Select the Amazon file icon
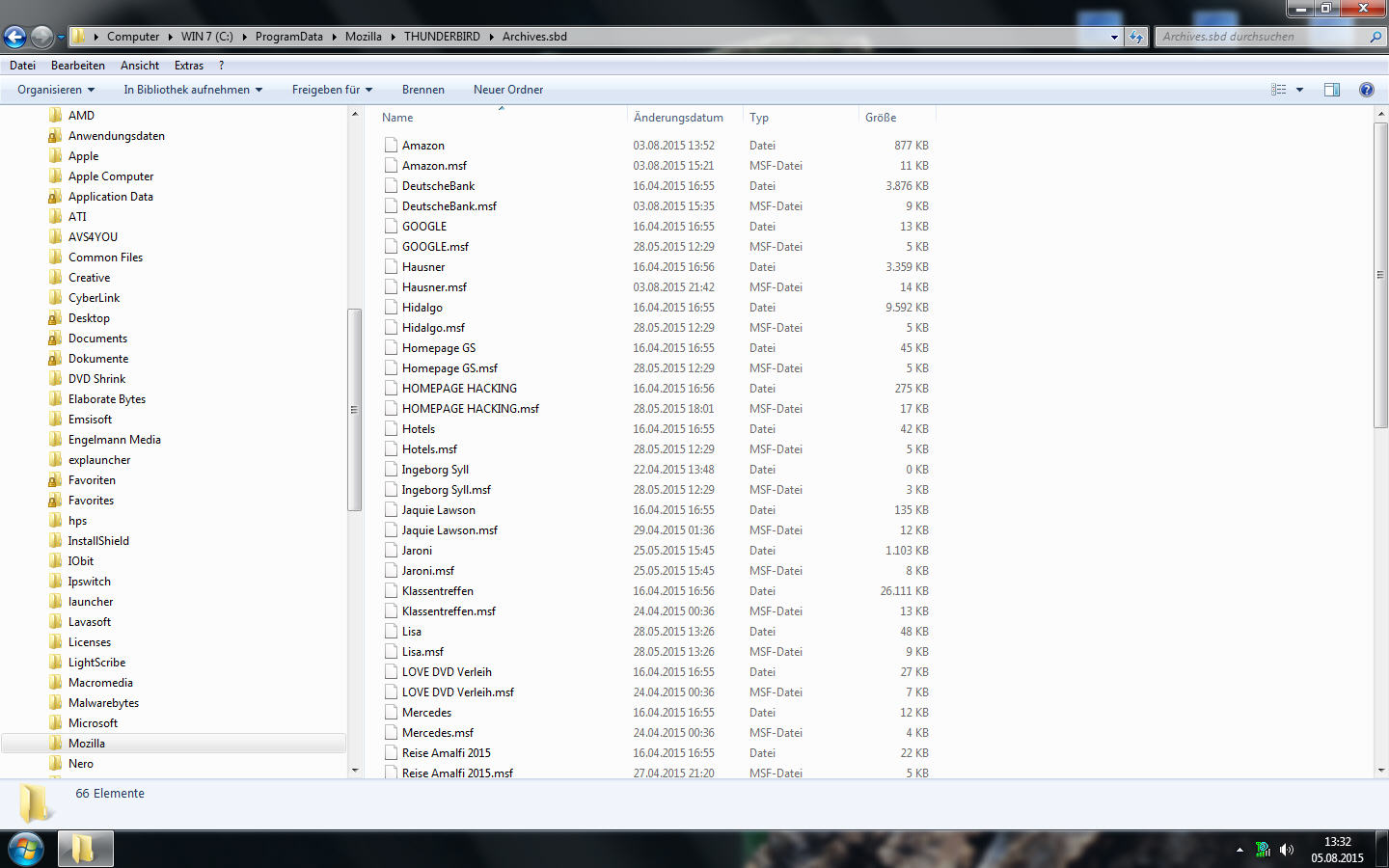Screen dimensions: 1389x868 click(x=391, y=145)
